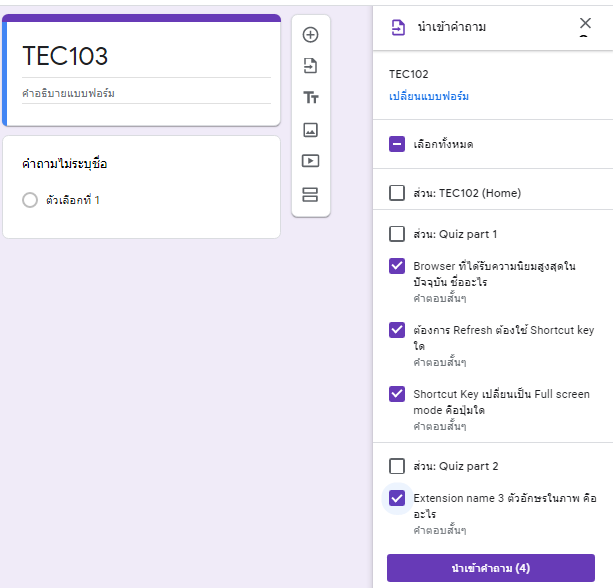
Task: Click the import panel header icon
Action: 397,27
